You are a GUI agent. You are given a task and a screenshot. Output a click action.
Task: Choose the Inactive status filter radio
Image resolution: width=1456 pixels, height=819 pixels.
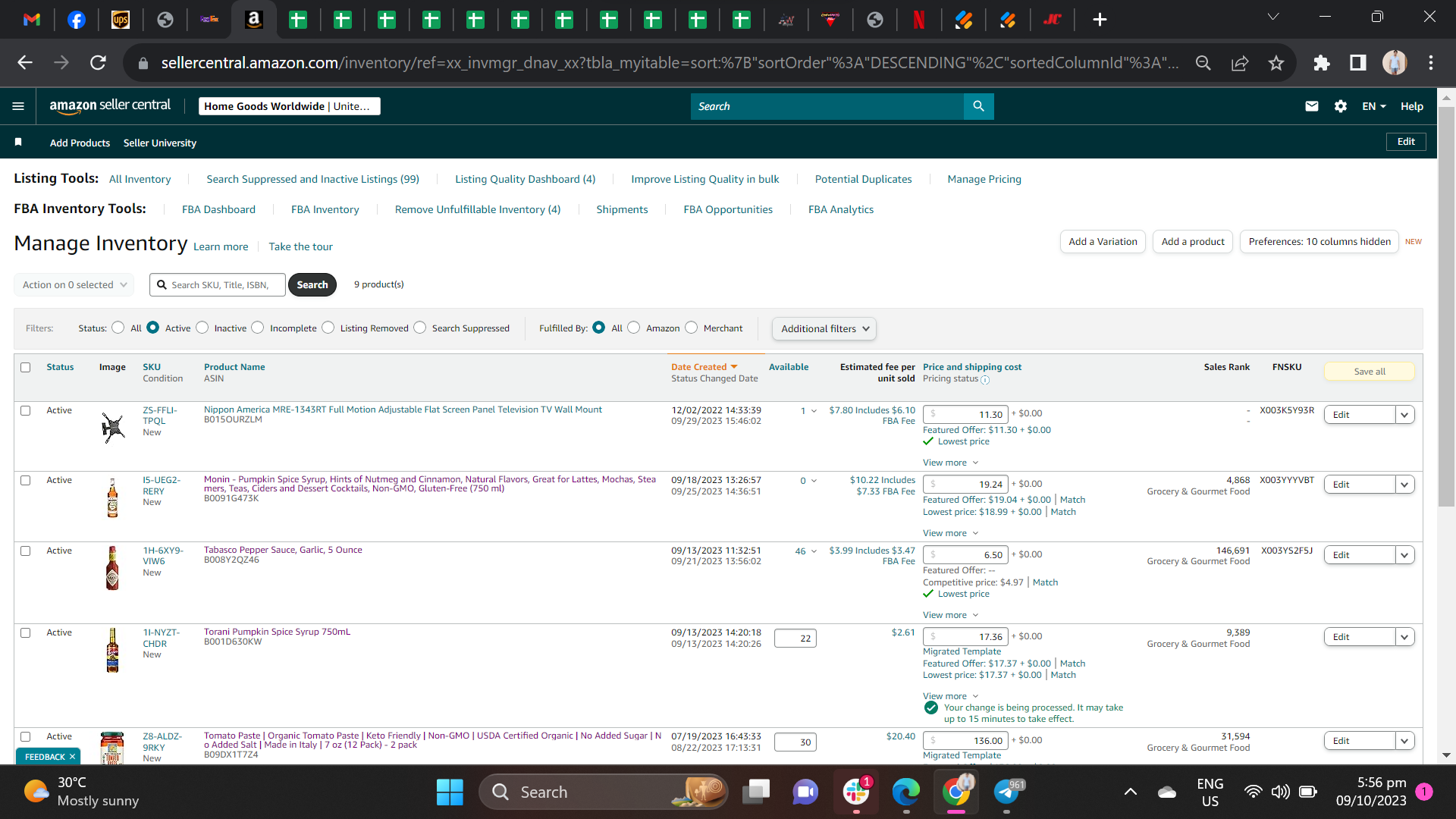point(202,328)
